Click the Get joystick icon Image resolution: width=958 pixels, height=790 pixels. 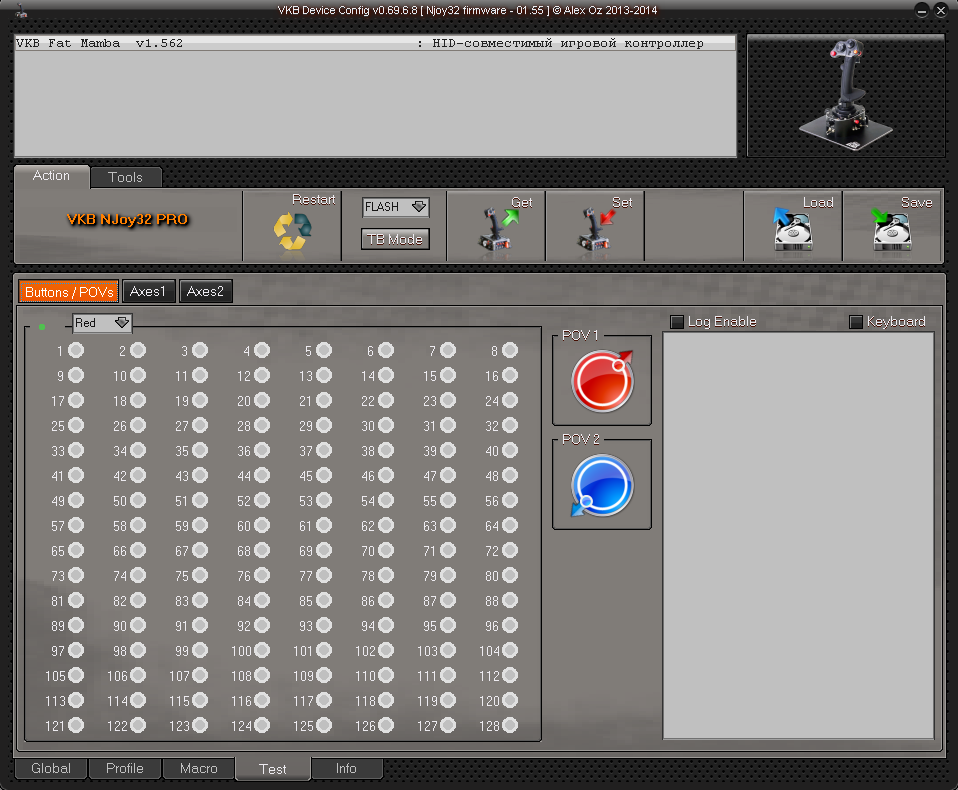coord(497,229)
